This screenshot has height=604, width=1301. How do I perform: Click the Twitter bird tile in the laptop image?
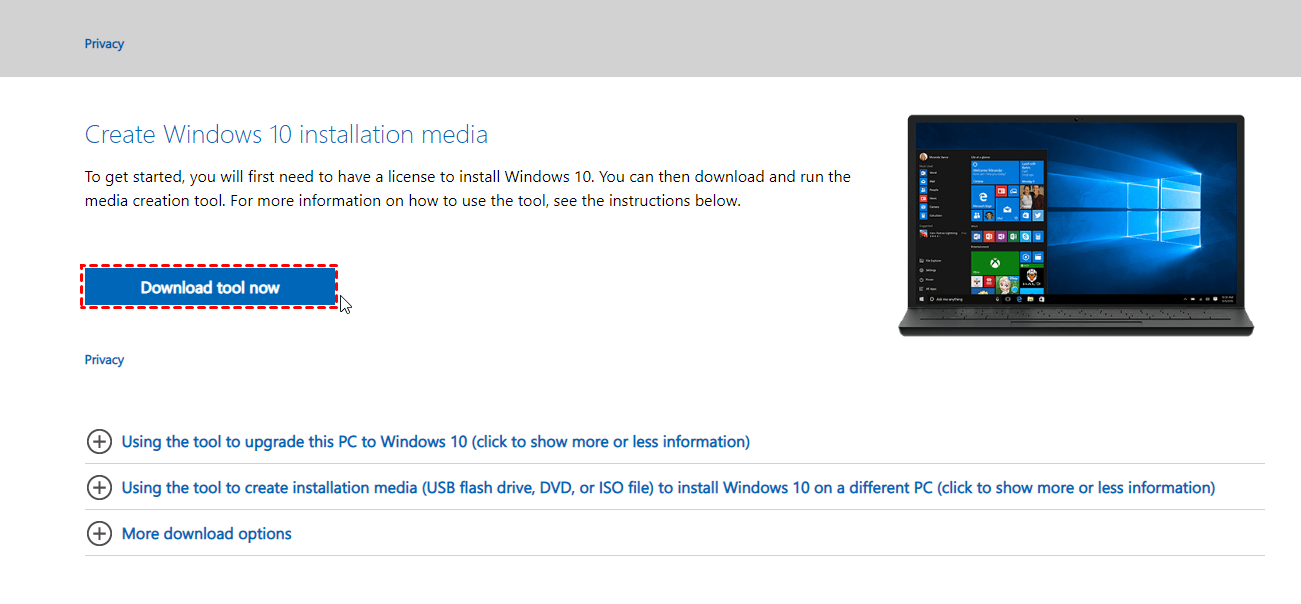tap(1038, 215)
